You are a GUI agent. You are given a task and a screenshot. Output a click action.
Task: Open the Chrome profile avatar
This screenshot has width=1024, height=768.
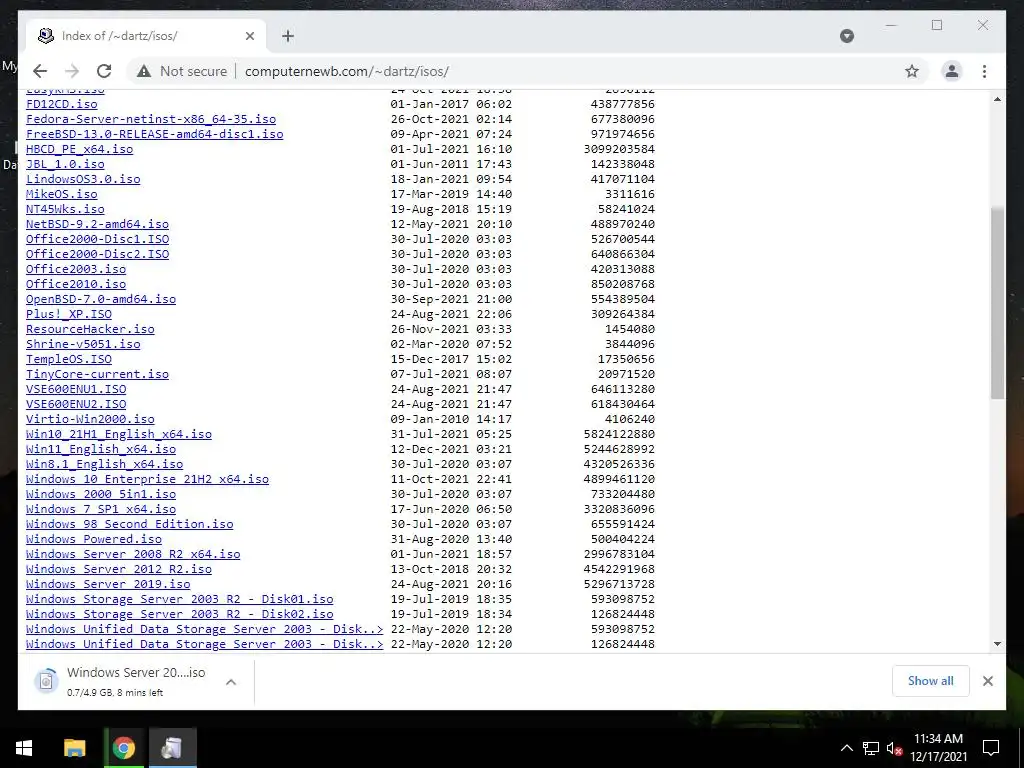click(952, 71)
